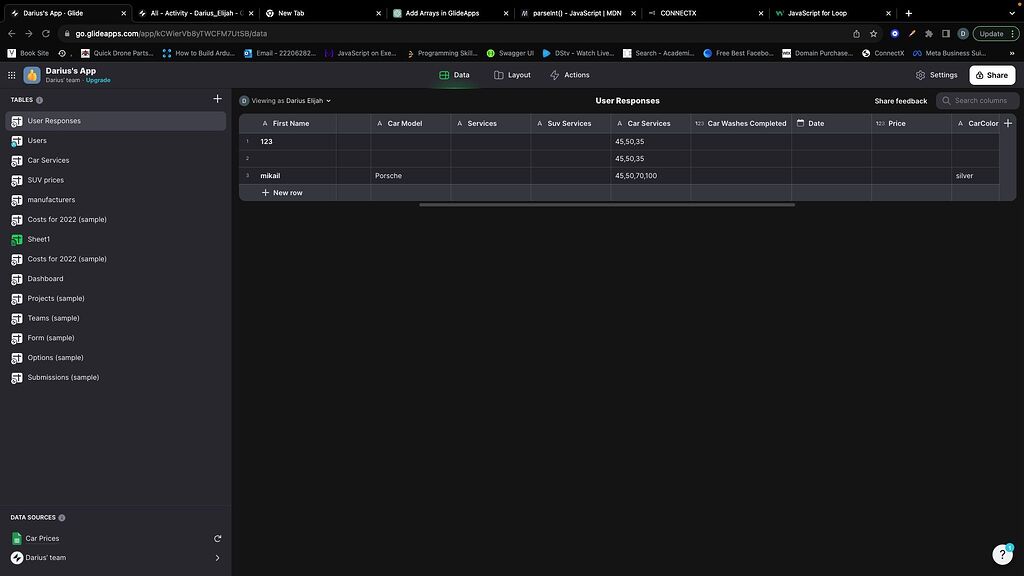Select Sheet1 with the green Sheets icon
Image resolution: width=1024 pixels, height=576 pixels.
pos(38,239)
